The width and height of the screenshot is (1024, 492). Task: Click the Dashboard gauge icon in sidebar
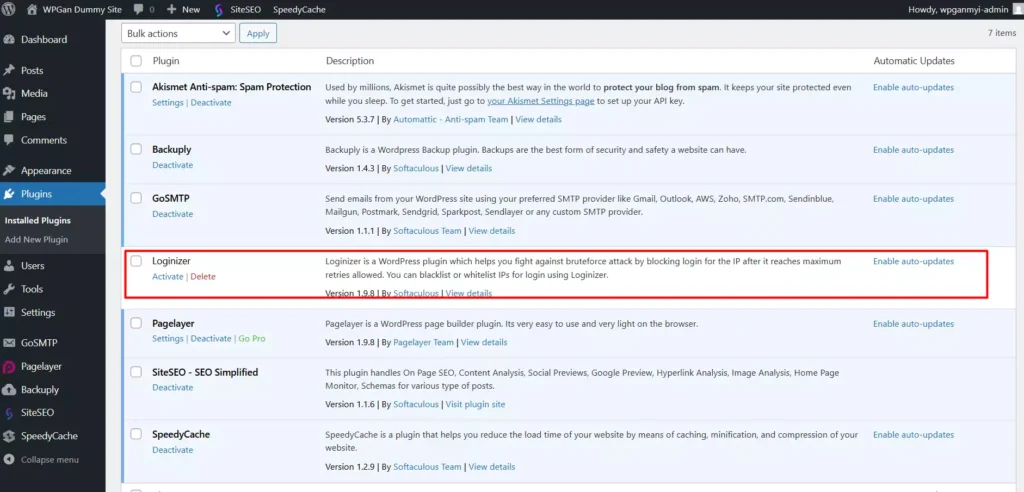[x=9, y=39]
